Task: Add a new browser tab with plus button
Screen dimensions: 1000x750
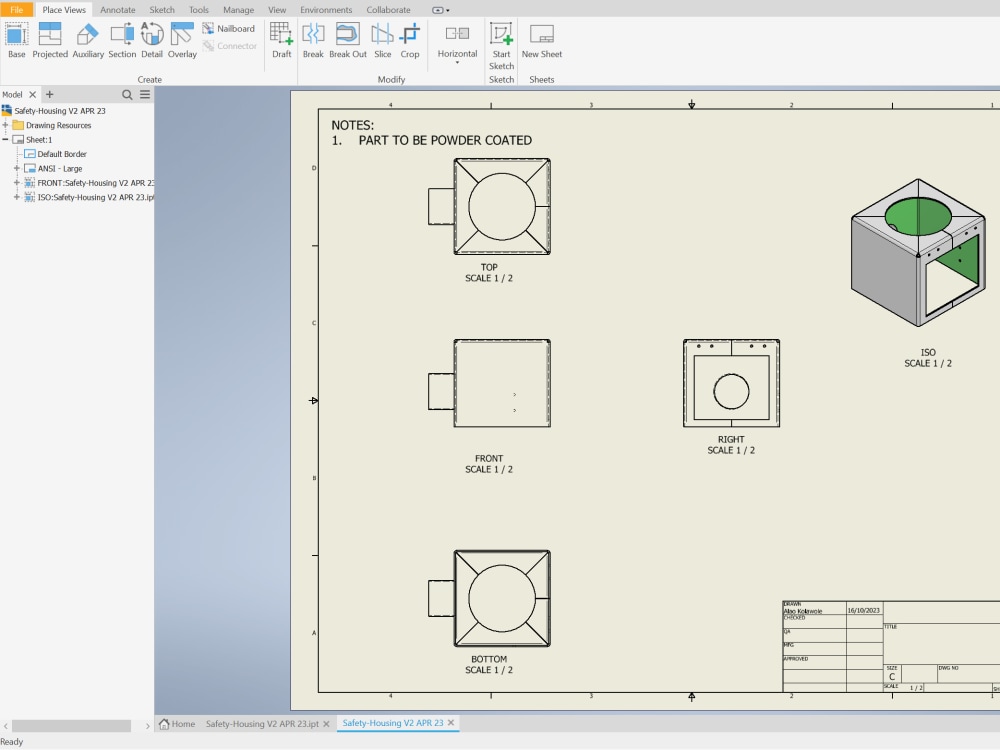Action: pos(48,93)
